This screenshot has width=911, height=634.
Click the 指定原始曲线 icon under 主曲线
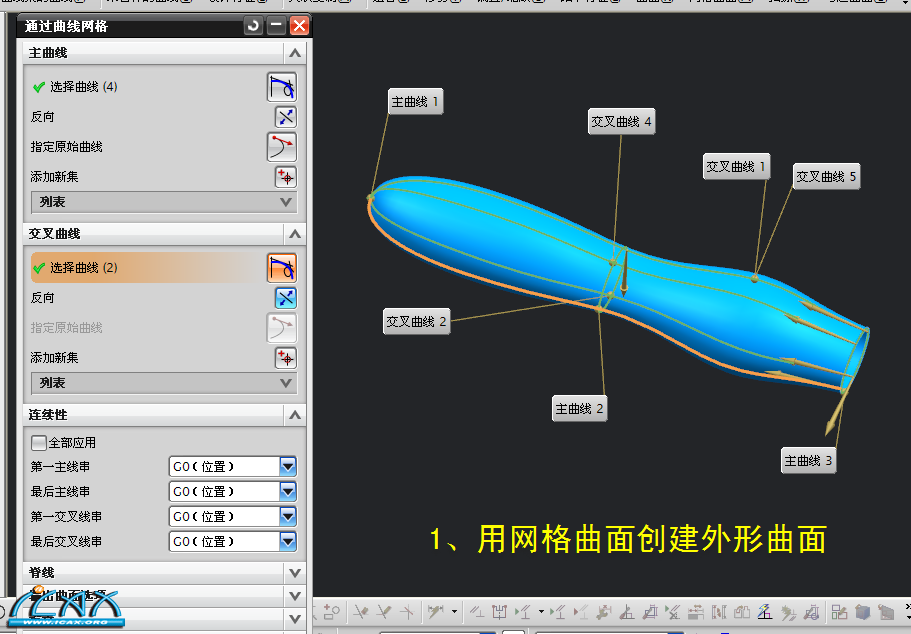pos(281,147)
